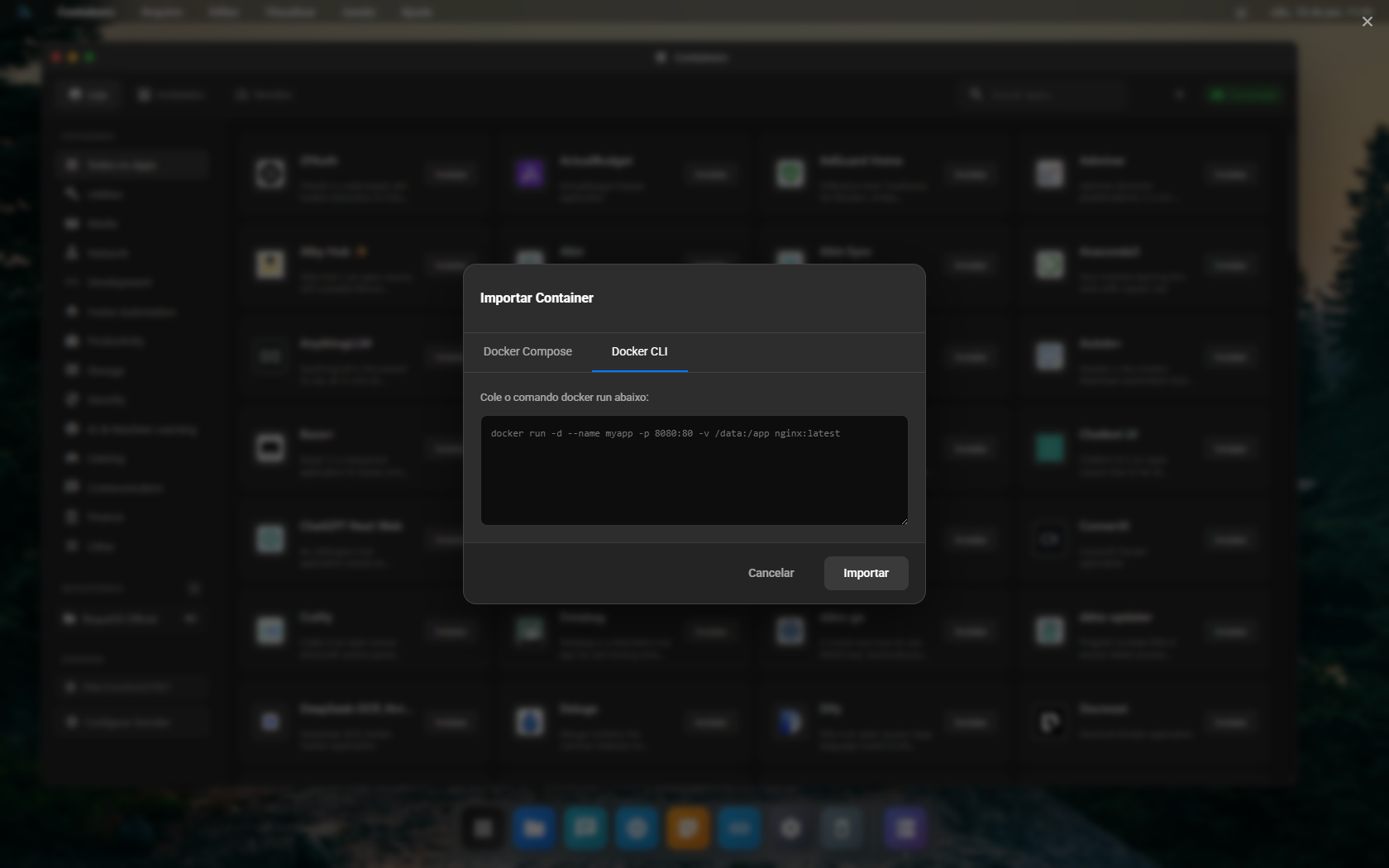This screenshot has width=1389, height=868.
Task: Click the blue folder icon in the dock
Action: 533,828
